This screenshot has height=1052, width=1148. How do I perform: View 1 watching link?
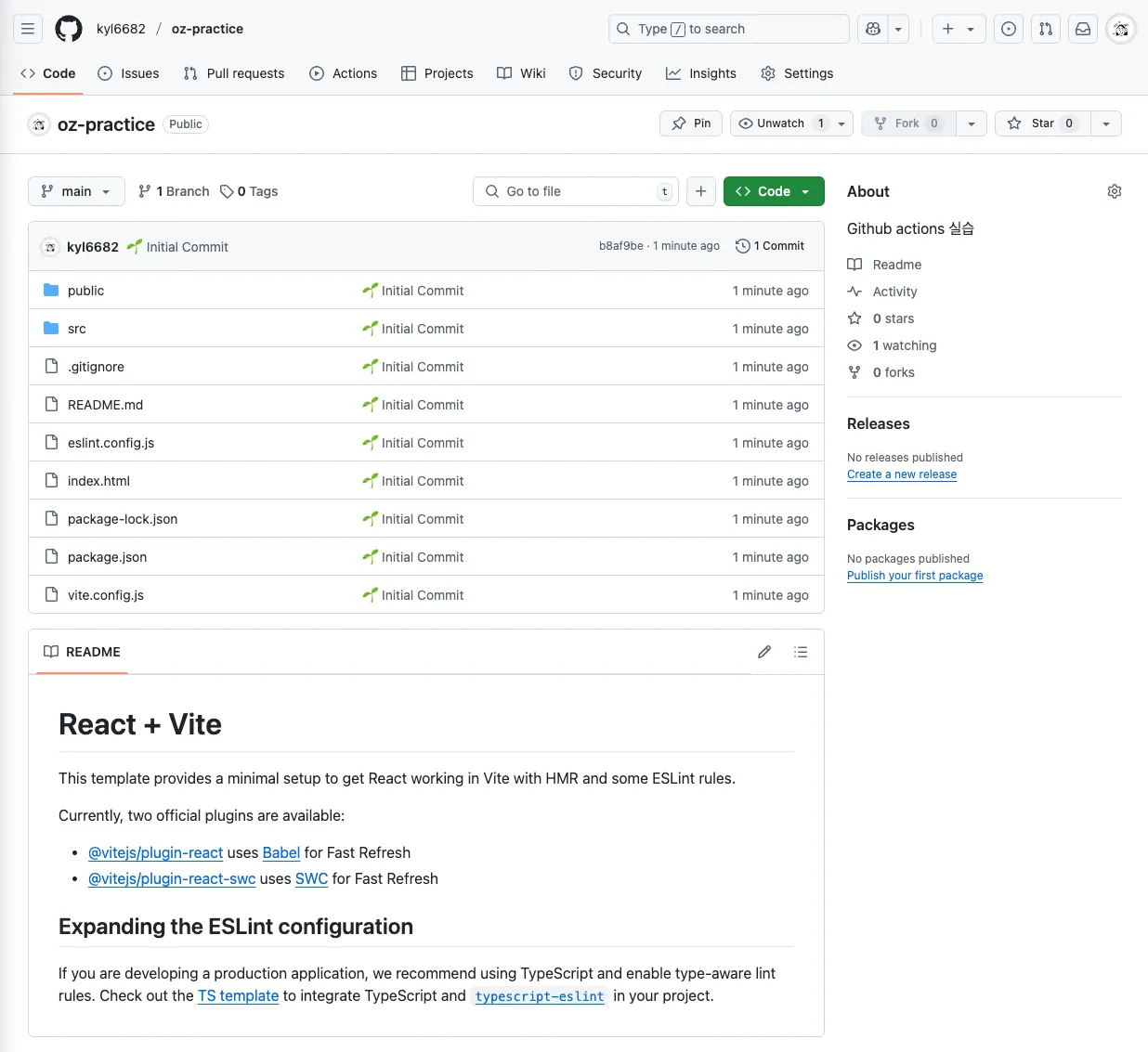point(904,345)
